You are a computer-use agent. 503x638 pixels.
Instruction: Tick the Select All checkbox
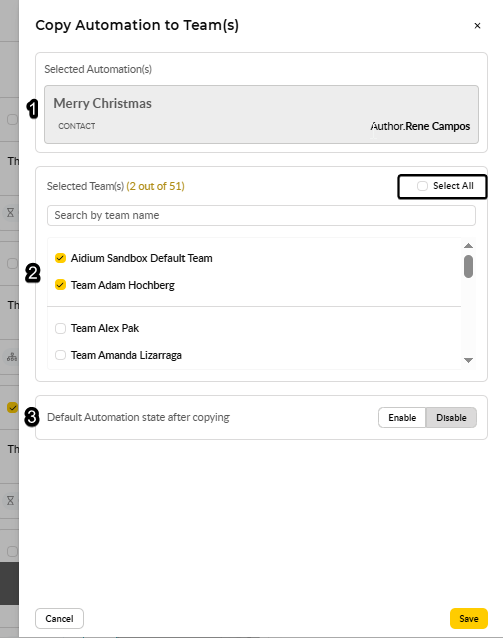coord(422,186)
